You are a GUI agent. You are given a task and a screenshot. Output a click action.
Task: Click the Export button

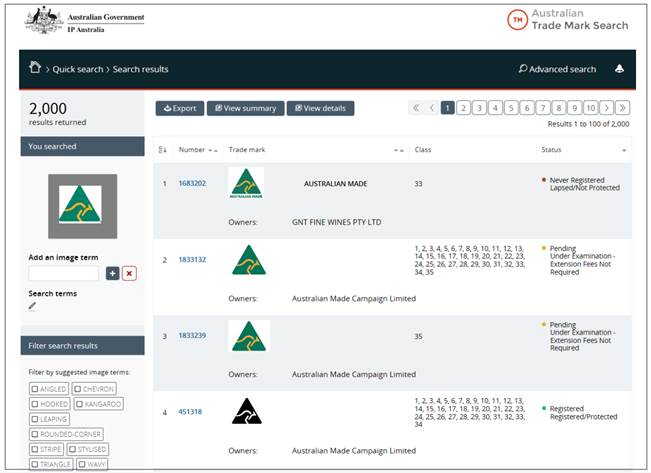[x=180, y=108]
